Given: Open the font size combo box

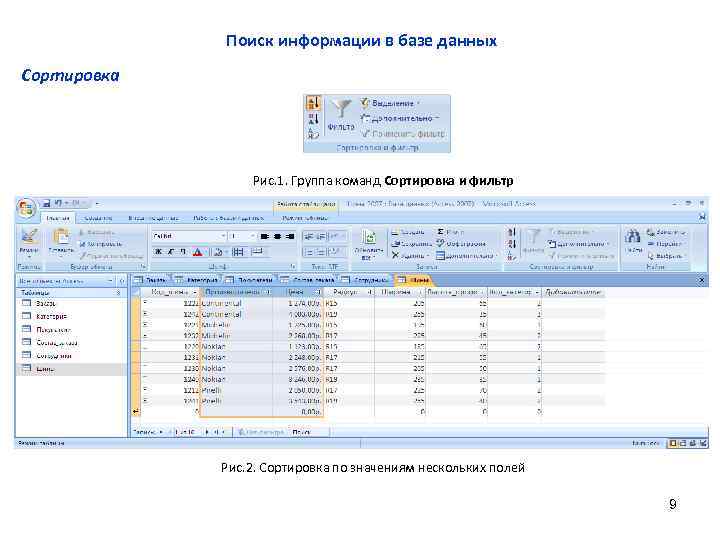Looking at the screenshot, I should [x=242, y=236].
